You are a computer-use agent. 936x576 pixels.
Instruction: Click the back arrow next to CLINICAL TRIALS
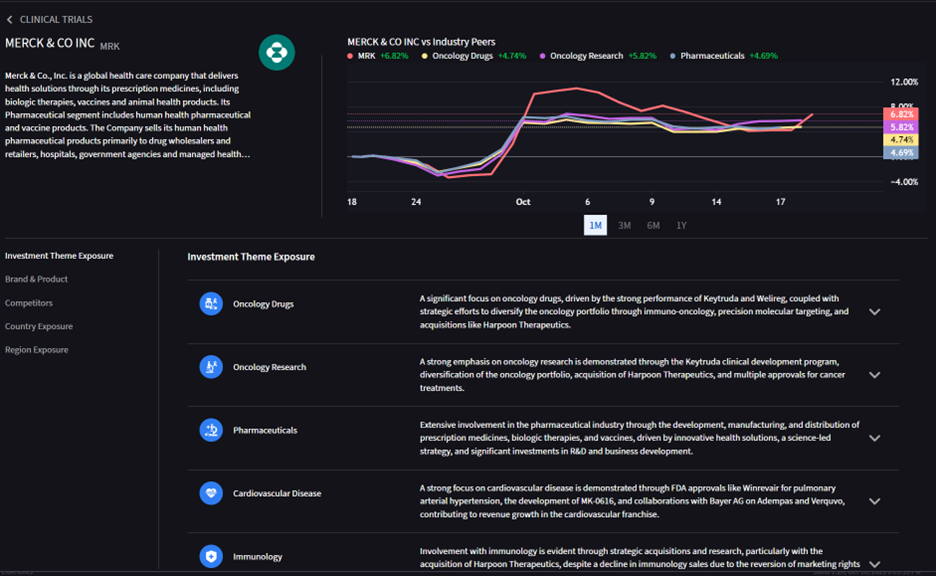pos(11,19)
